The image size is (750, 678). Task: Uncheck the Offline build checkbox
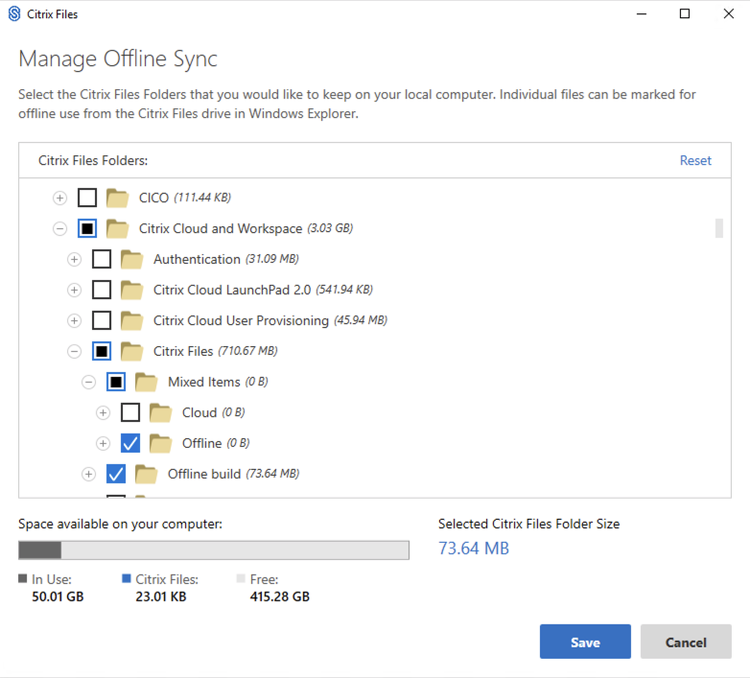116,473
